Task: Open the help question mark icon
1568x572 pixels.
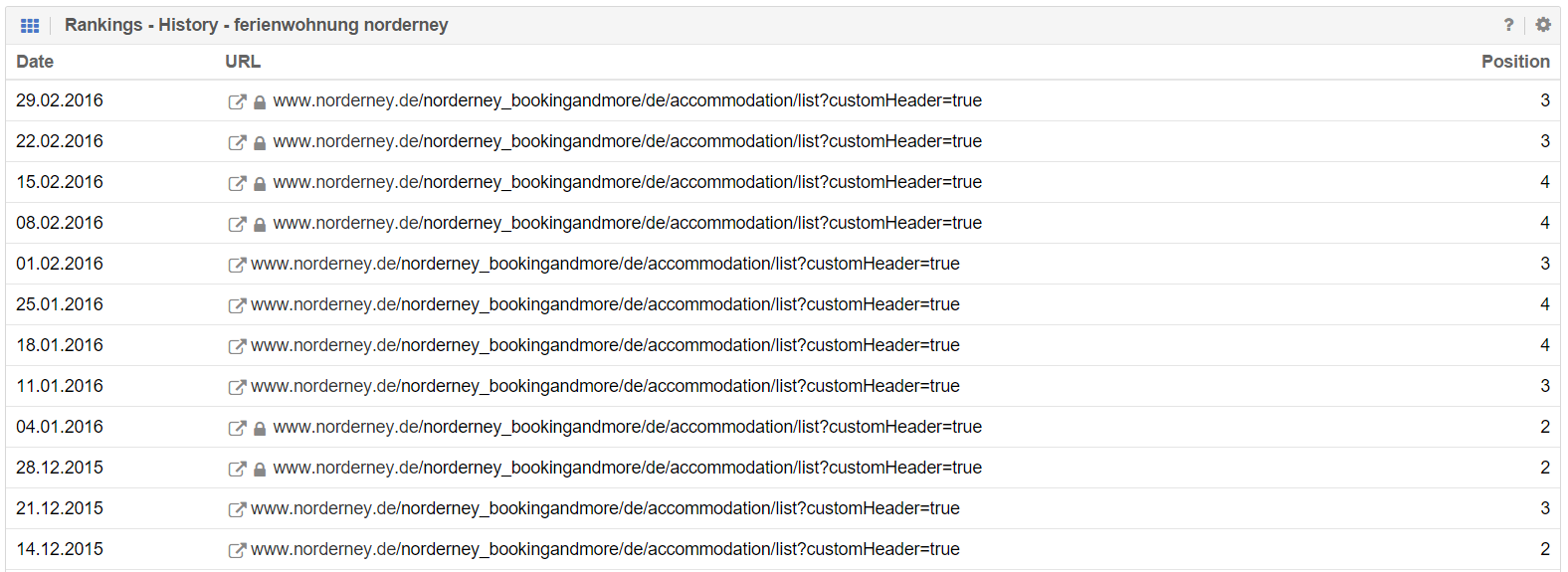Action: tap(1508, 25)
